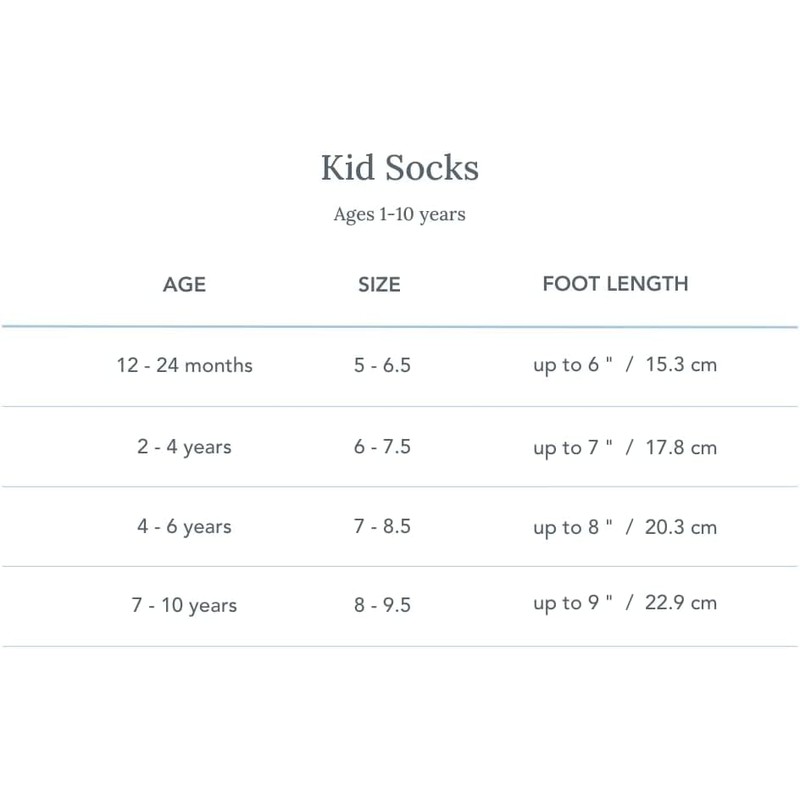Click foot length up to 8" / 20.3 cm
This screenshot has height=800, width=800.
(x=624, y=526)
